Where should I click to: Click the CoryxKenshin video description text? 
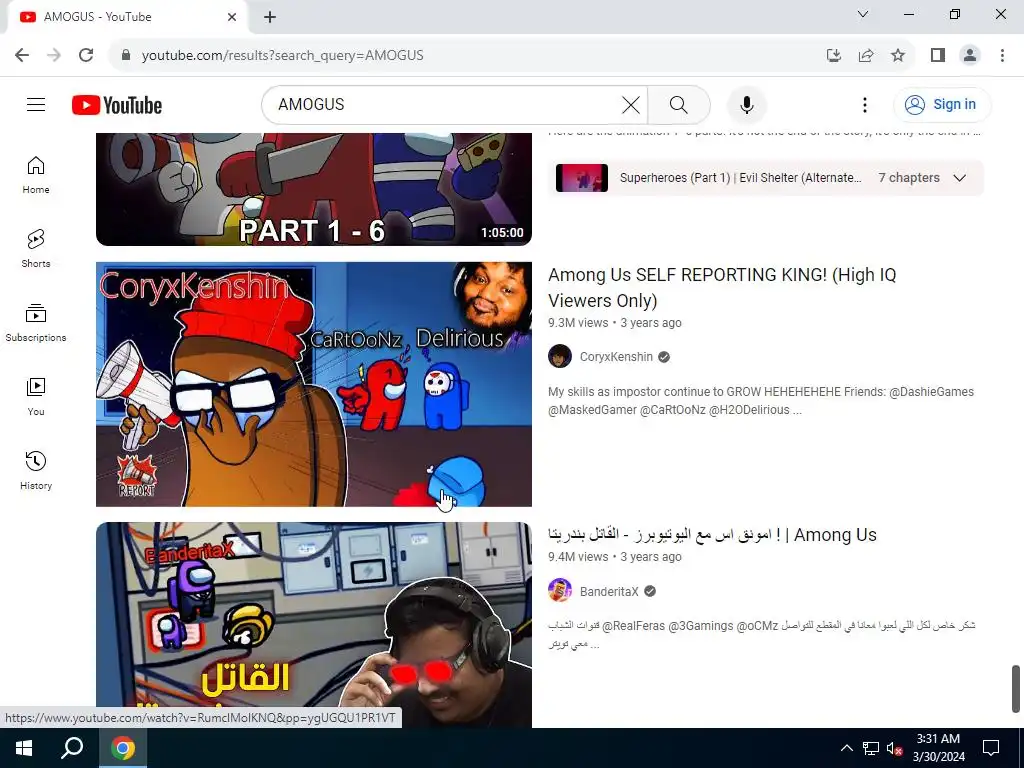pyautogui.click(x=761, y=400)
